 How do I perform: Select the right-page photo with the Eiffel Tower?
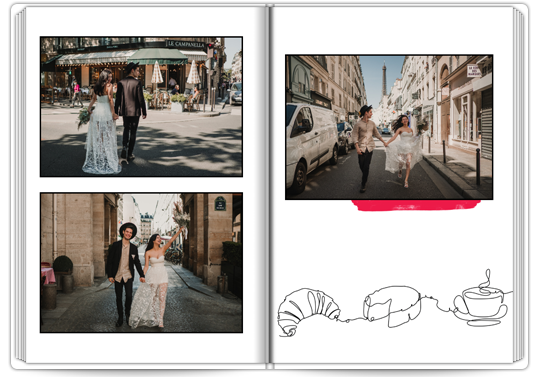(x=389, y=127)
